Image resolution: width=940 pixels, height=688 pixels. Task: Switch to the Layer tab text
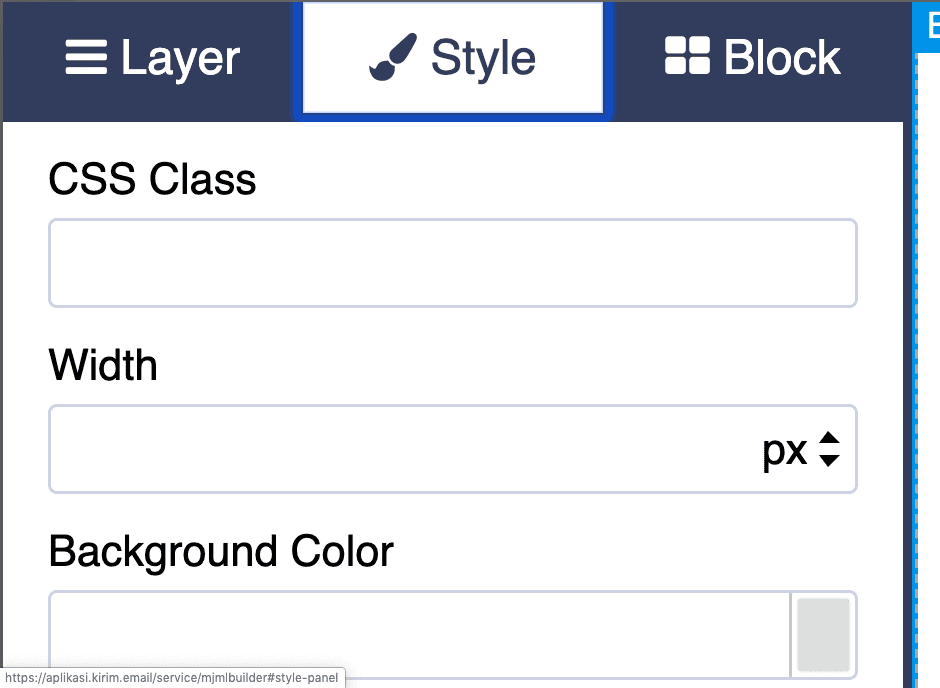click(x=180, y=58)
